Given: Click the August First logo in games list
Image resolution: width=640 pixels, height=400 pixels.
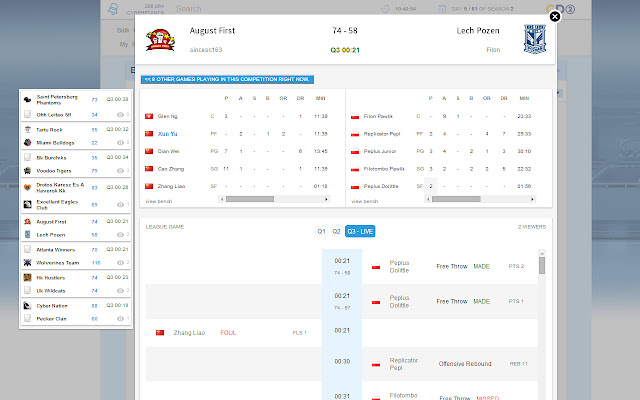Looking at the screenshot, I should (x=27, y=222).
